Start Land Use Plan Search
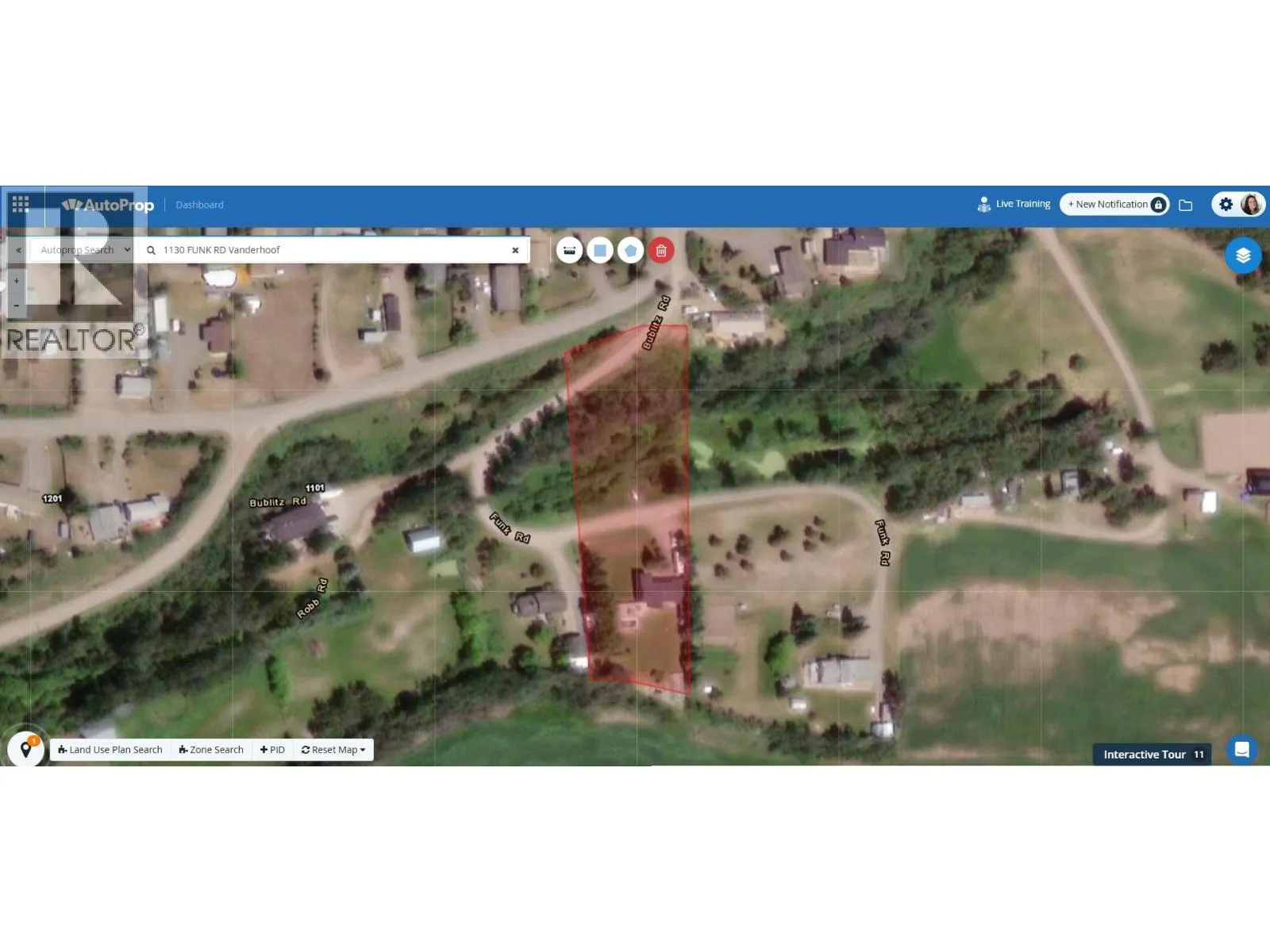Screen dimensions: 1270x952 pos(110,750)
